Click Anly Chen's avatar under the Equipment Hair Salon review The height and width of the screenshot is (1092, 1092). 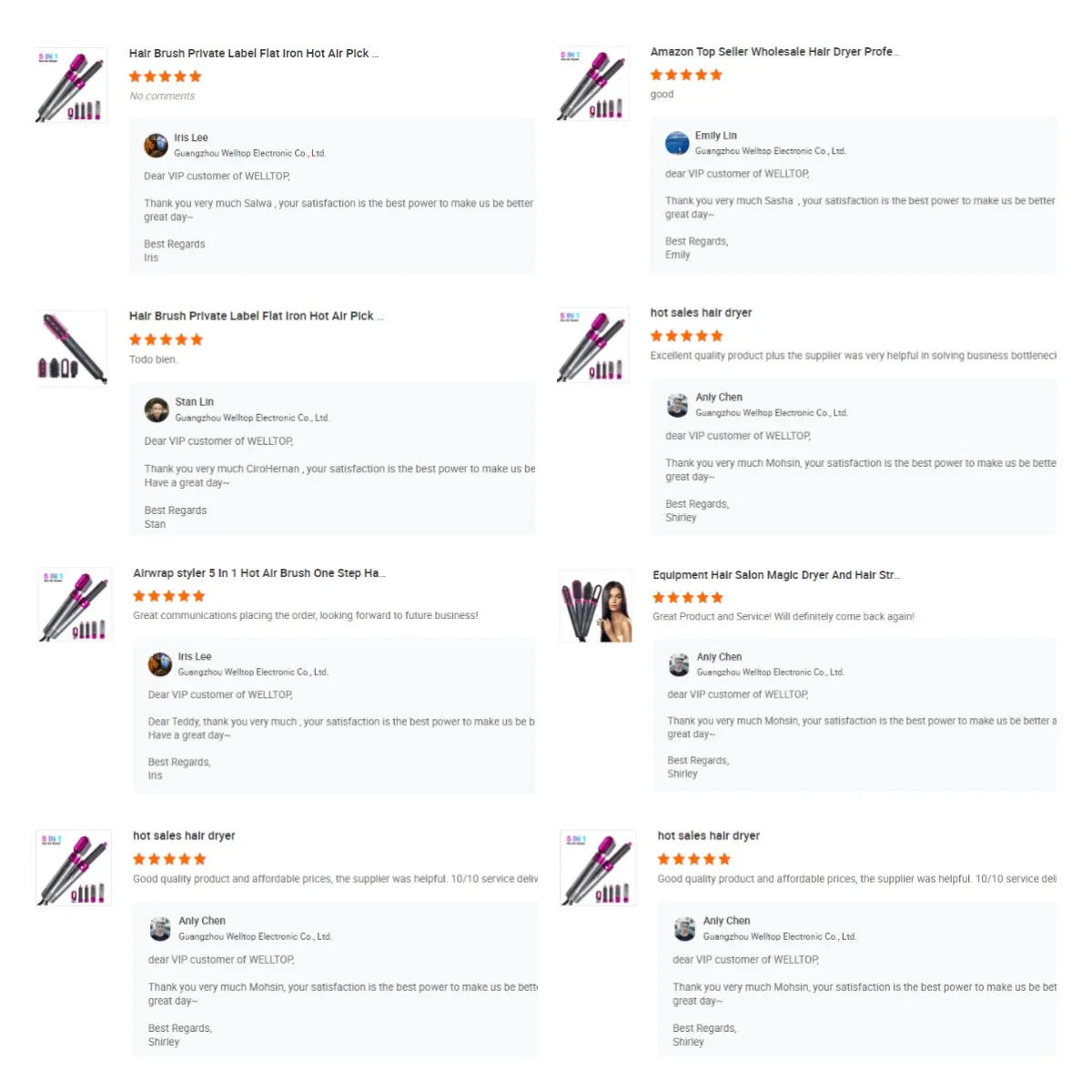pos(679,664)
